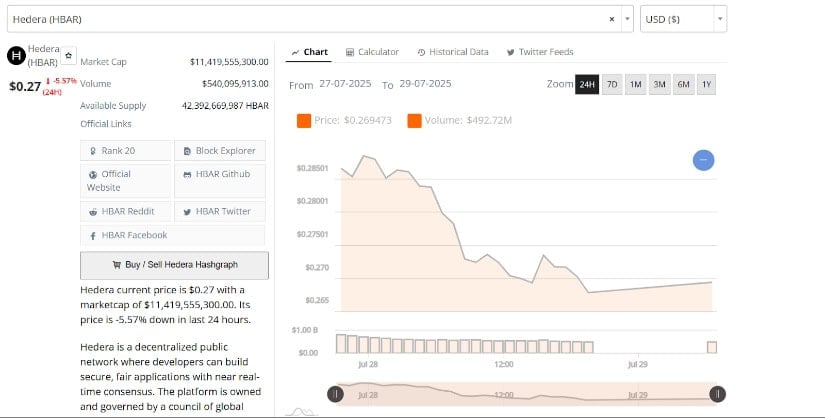The height and width of the screenshot is (418, 825).
Task: Set the To date field 29-07-2025
Action: [x=425, y=84]
